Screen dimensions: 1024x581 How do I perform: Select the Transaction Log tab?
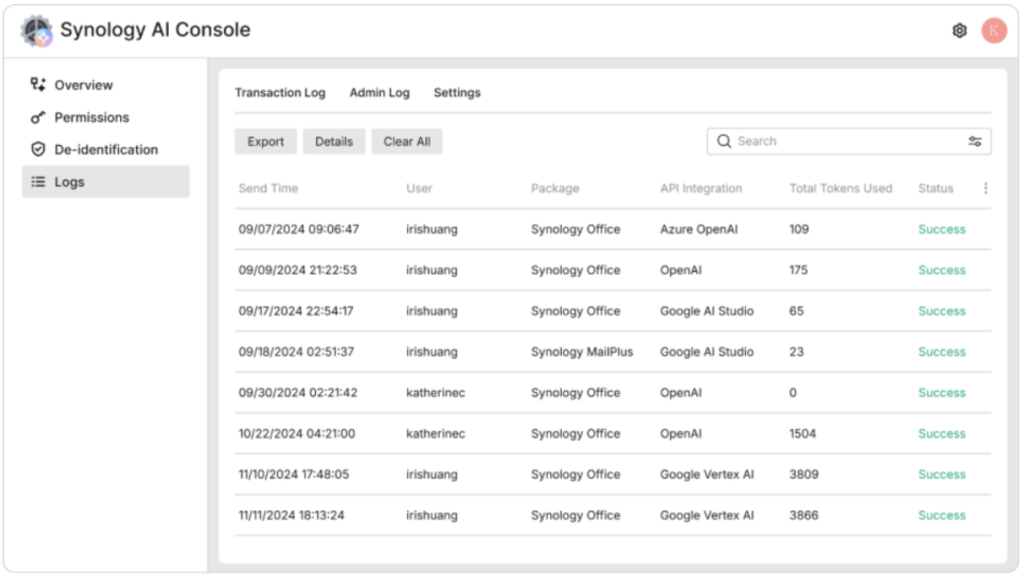[280, 92]
